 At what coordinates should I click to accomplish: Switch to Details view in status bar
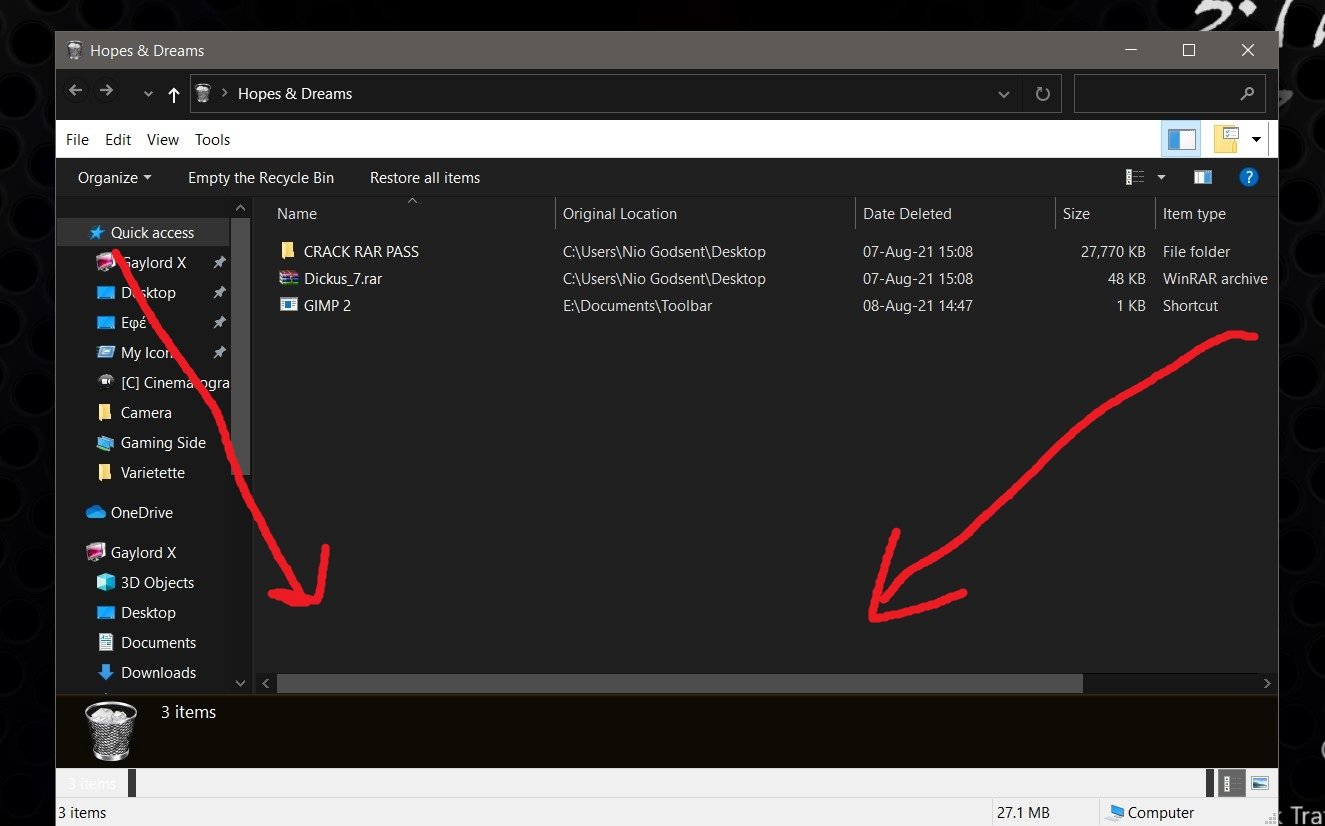[x=1234, y=783]
